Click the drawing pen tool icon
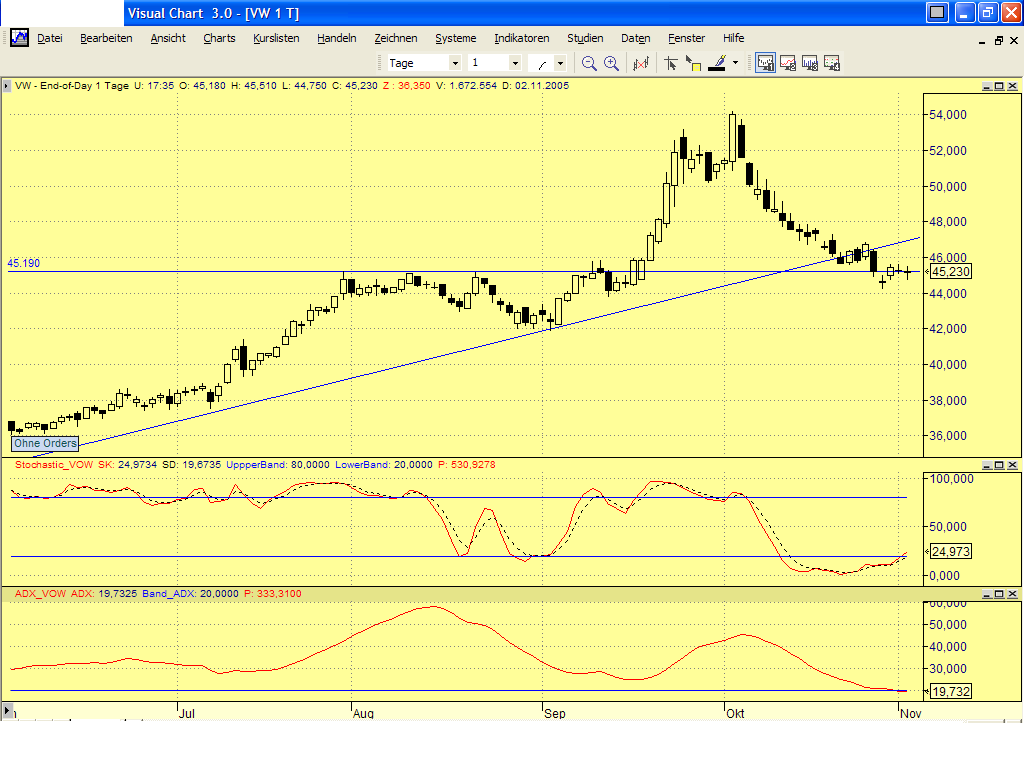Image resolution: width=1024 pixels, height=768 pixels. coord(716,62)
